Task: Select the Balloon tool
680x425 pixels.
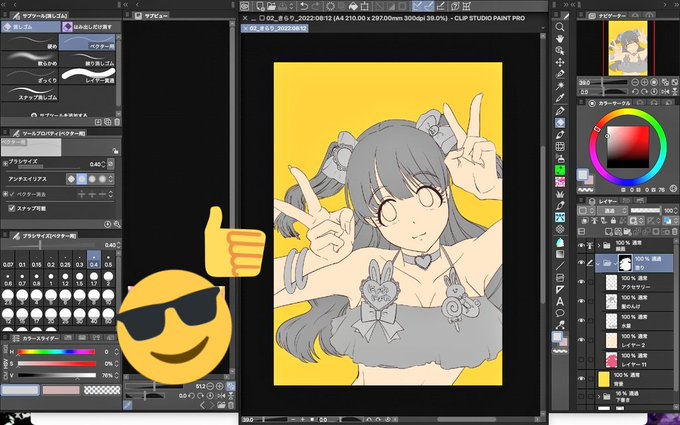Action: 560,313
